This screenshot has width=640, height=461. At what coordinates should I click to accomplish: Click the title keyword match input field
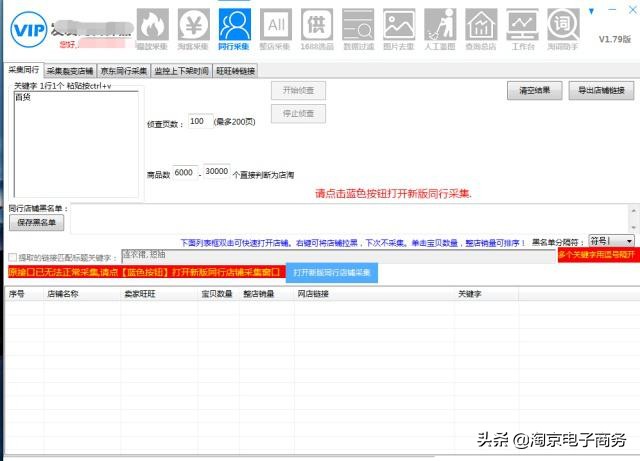(x=339, y=256)
